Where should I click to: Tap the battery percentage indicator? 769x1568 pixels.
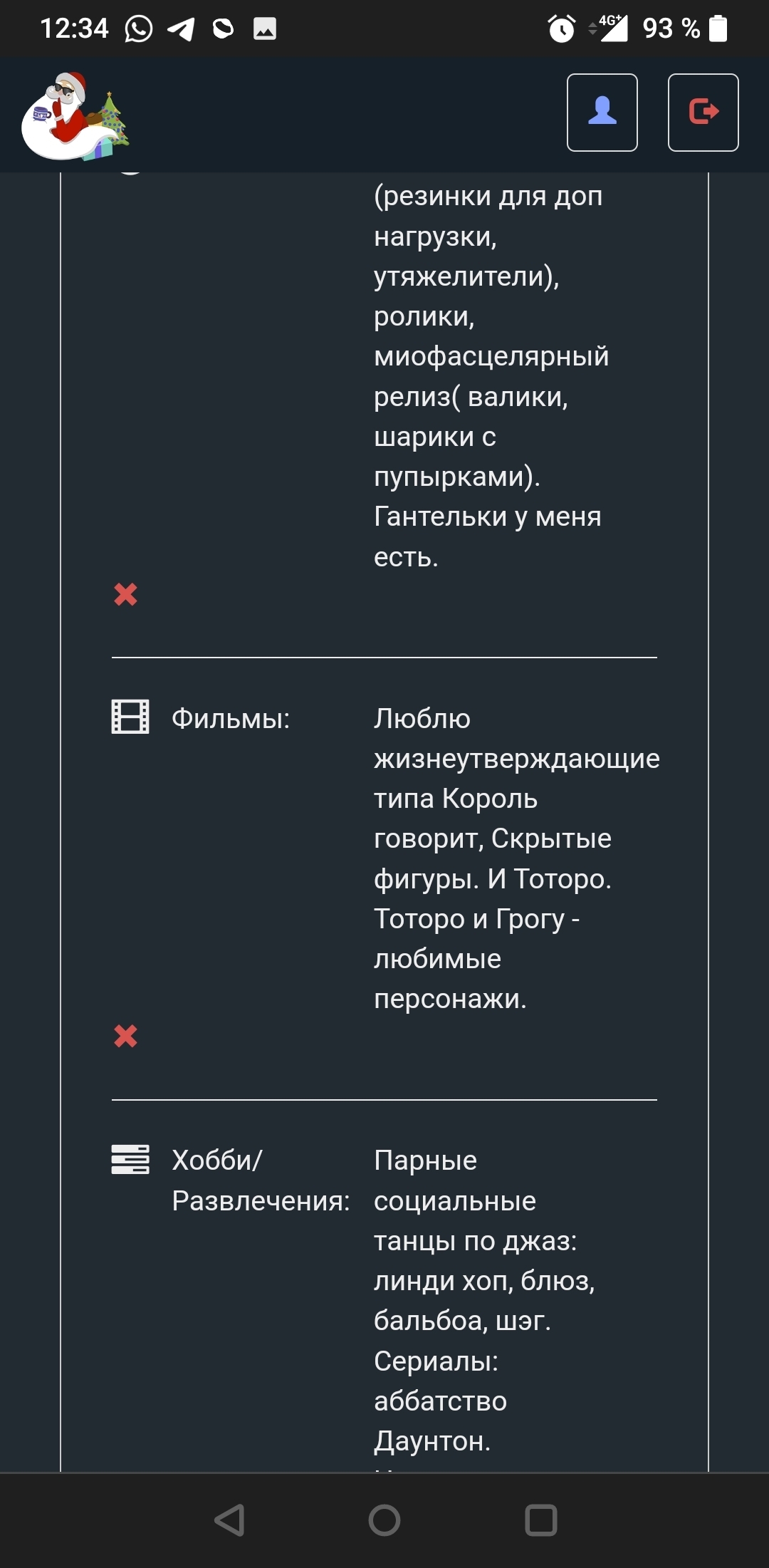pos(671,29)
